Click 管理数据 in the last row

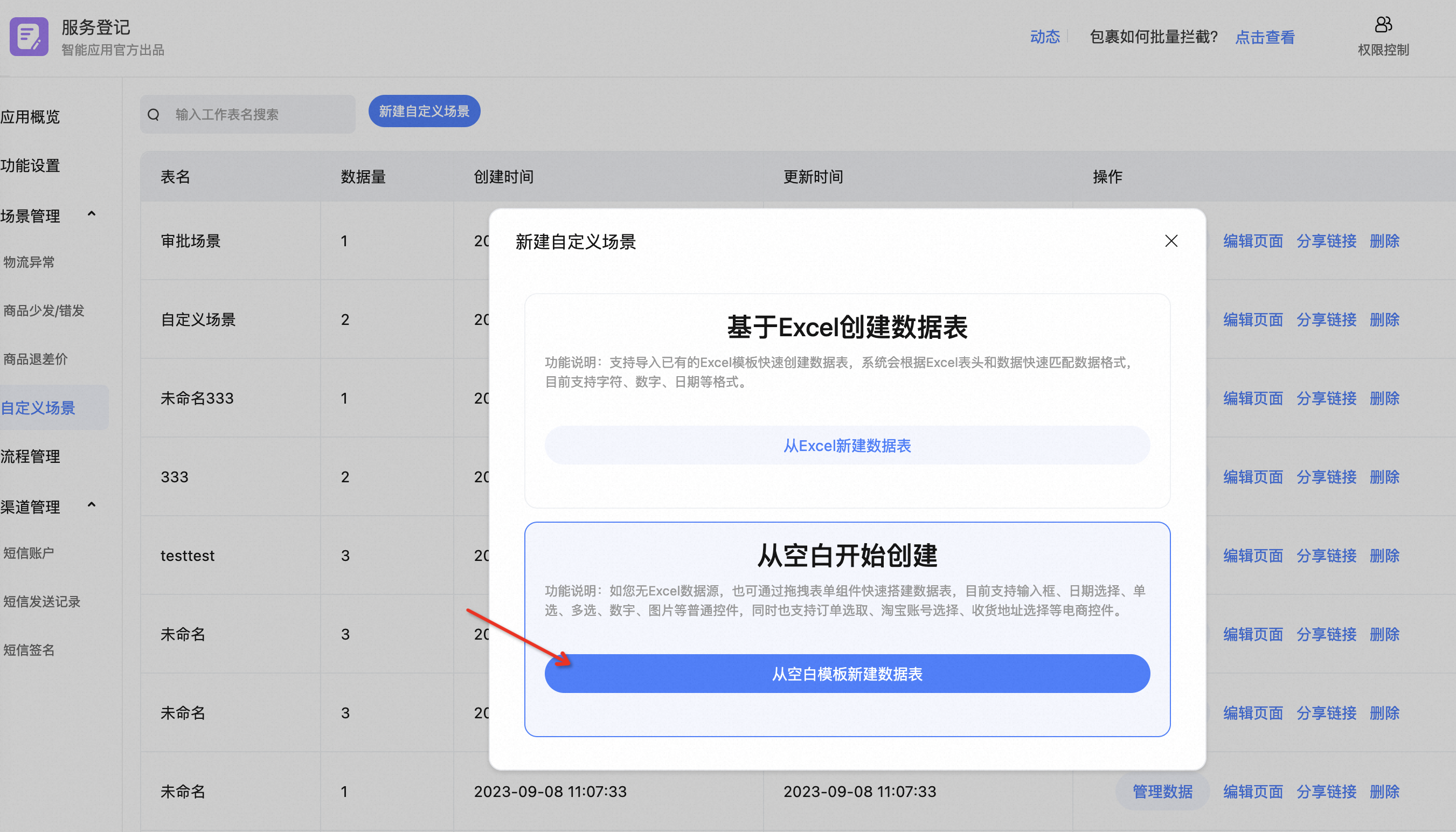pos(1162,792)
